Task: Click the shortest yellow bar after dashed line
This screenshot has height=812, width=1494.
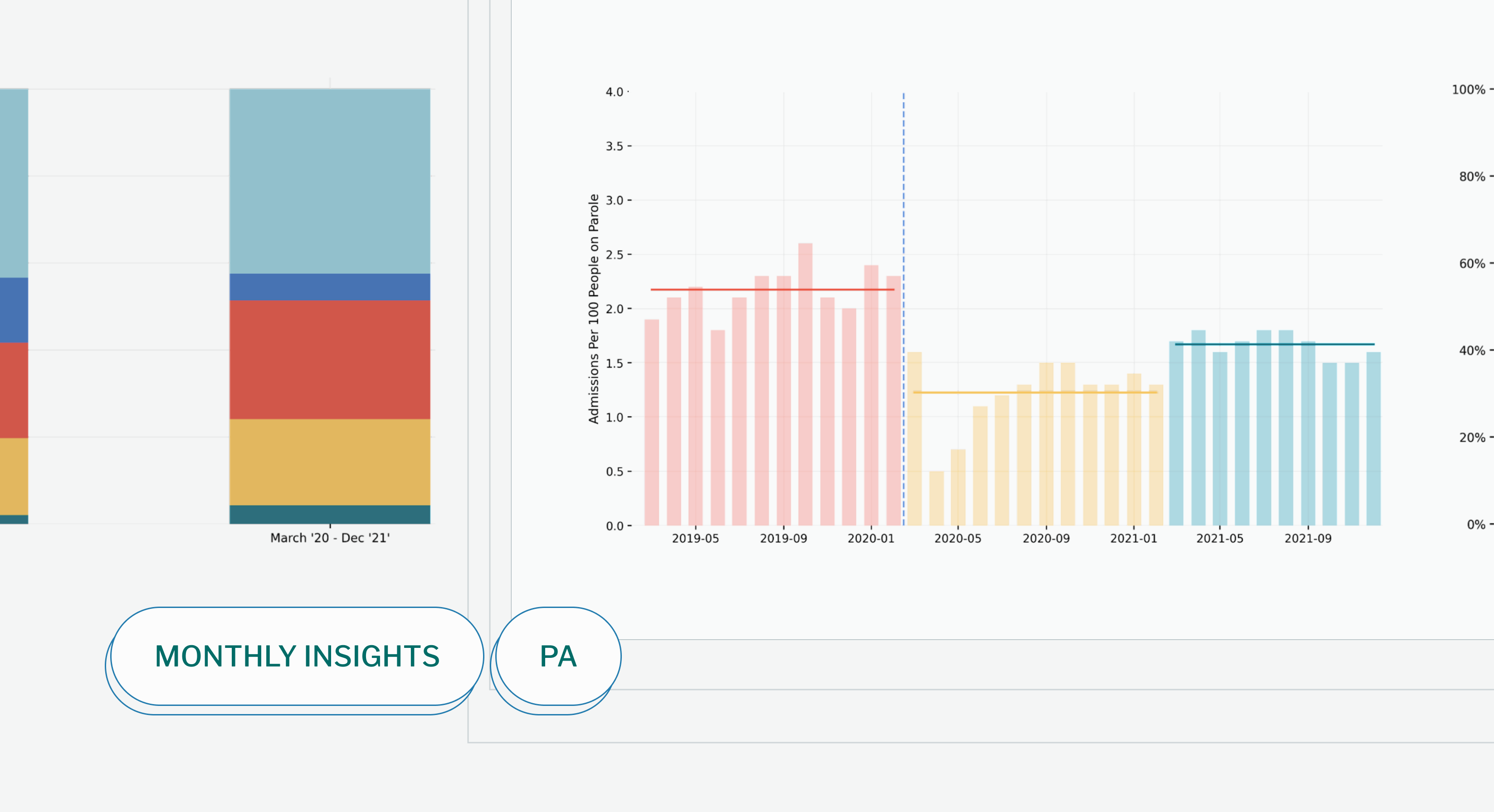Action: (x=936, y=498)
